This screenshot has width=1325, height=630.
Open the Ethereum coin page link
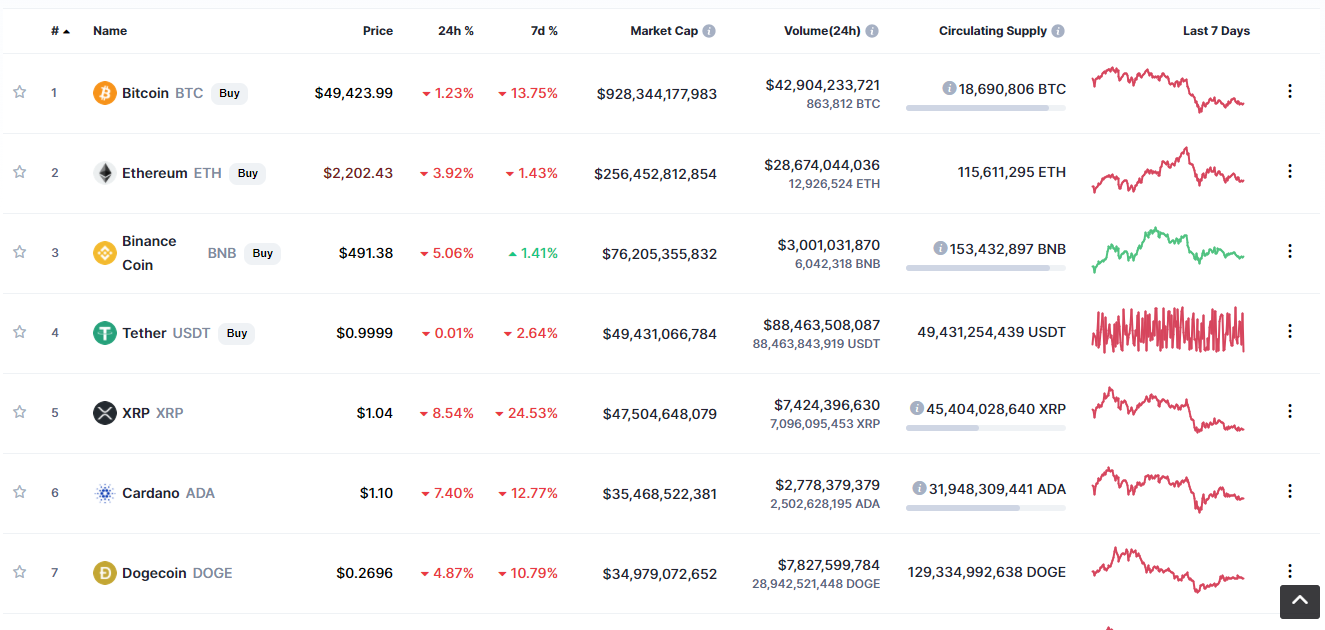coord(155,173)
